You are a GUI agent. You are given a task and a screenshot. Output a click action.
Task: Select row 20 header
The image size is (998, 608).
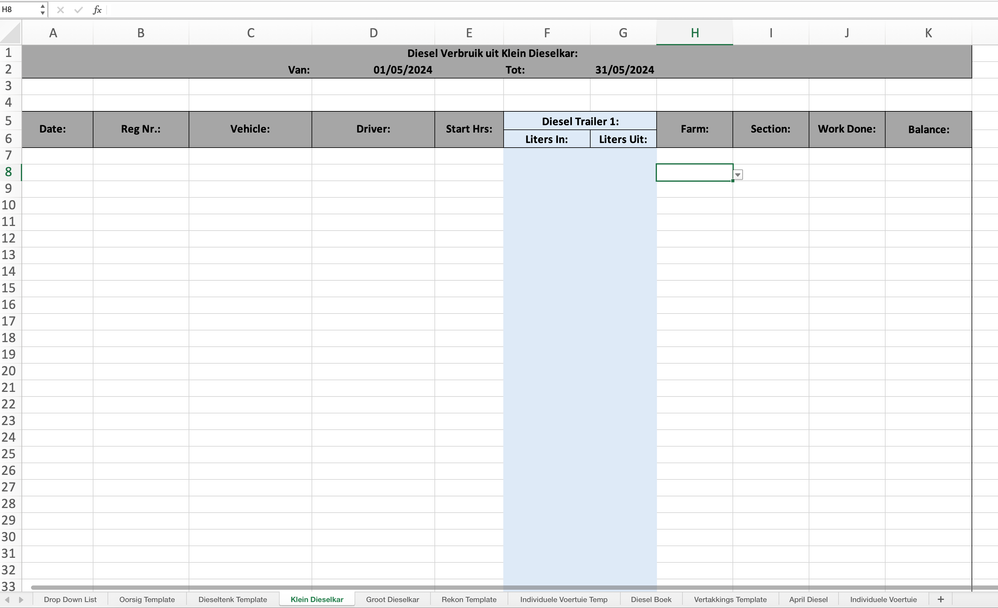point(9,371)
